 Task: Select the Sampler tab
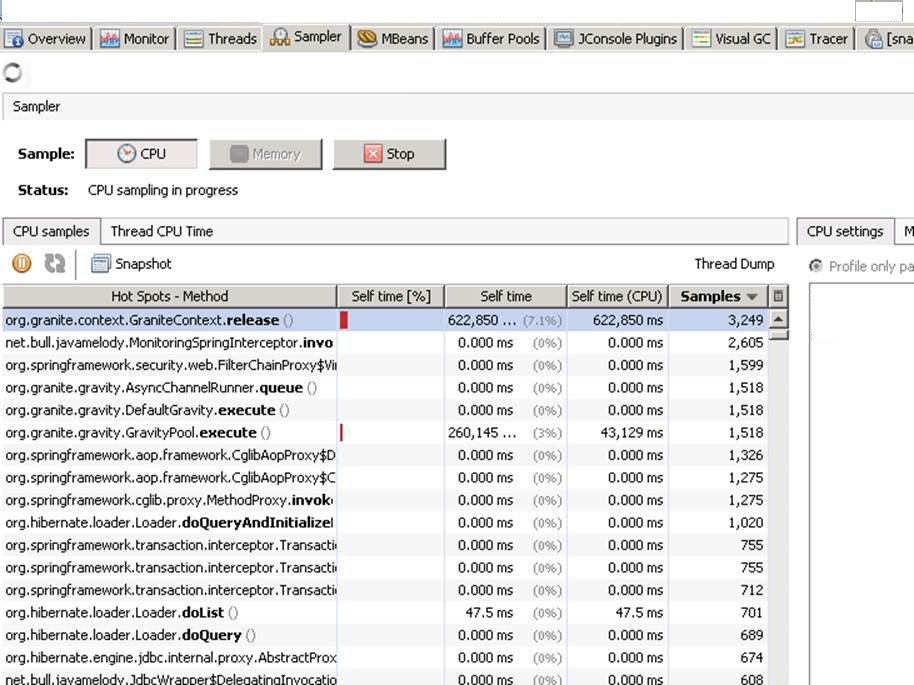pos(306,37)
